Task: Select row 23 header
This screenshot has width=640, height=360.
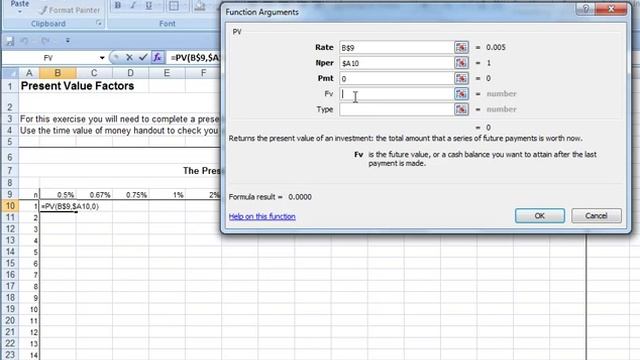Action: pos(10,355)
